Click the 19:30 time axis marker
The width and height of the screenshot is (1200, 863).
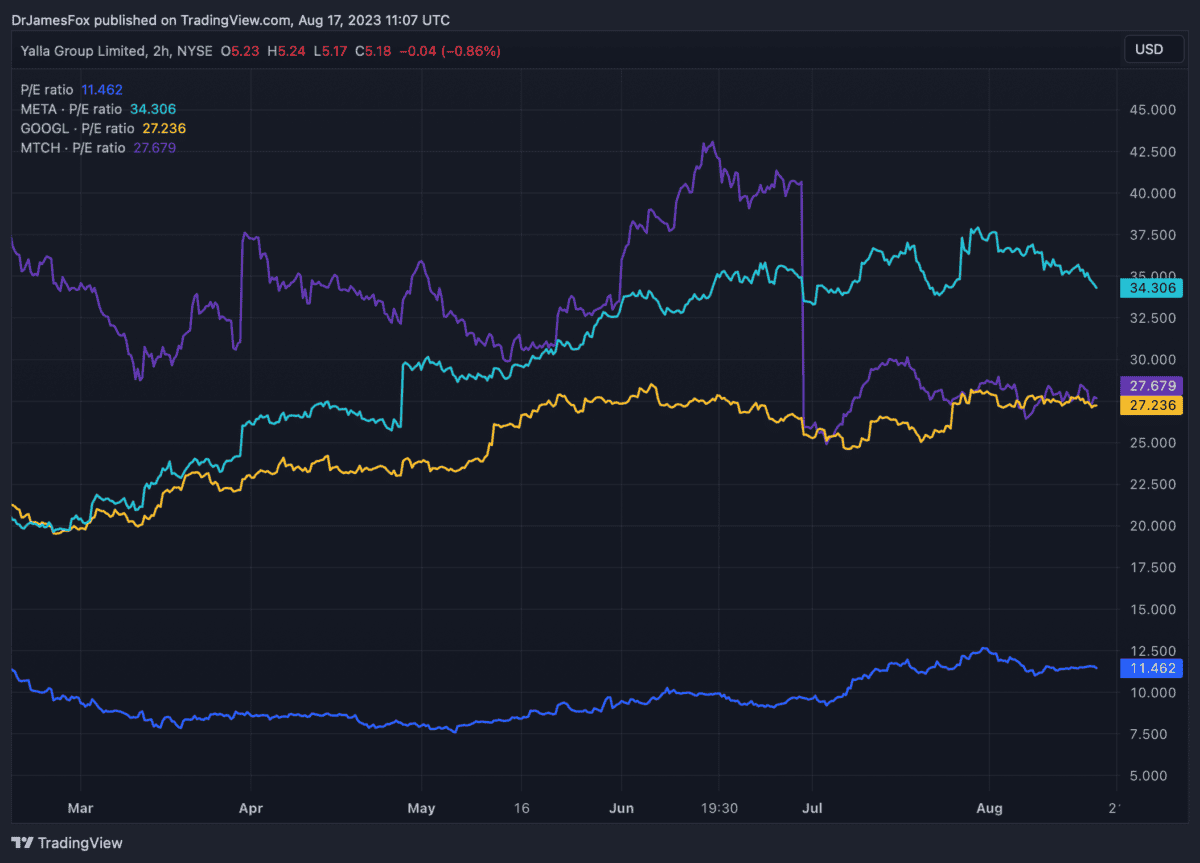719,807
